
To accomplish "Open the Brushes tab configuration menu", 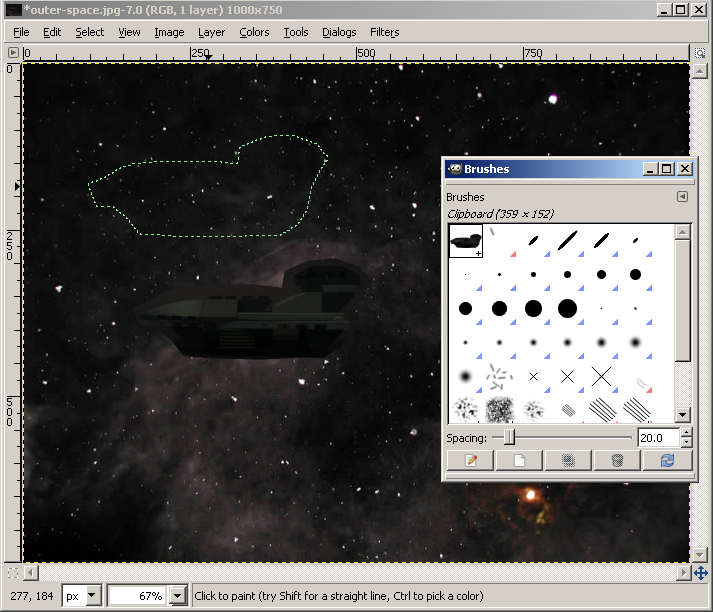I will (682, 196).
